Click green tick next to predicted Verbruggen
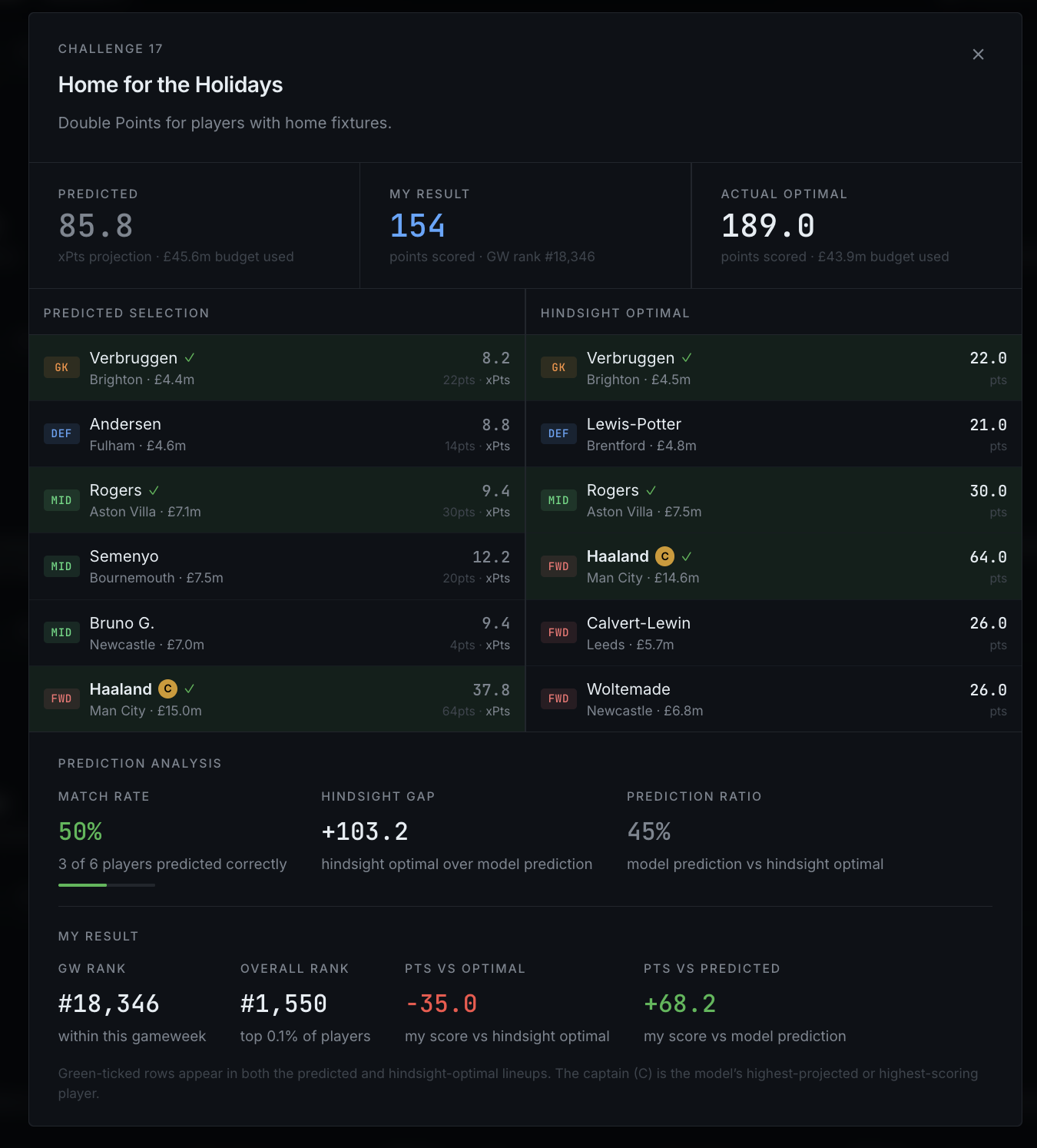 pos(190,358)
